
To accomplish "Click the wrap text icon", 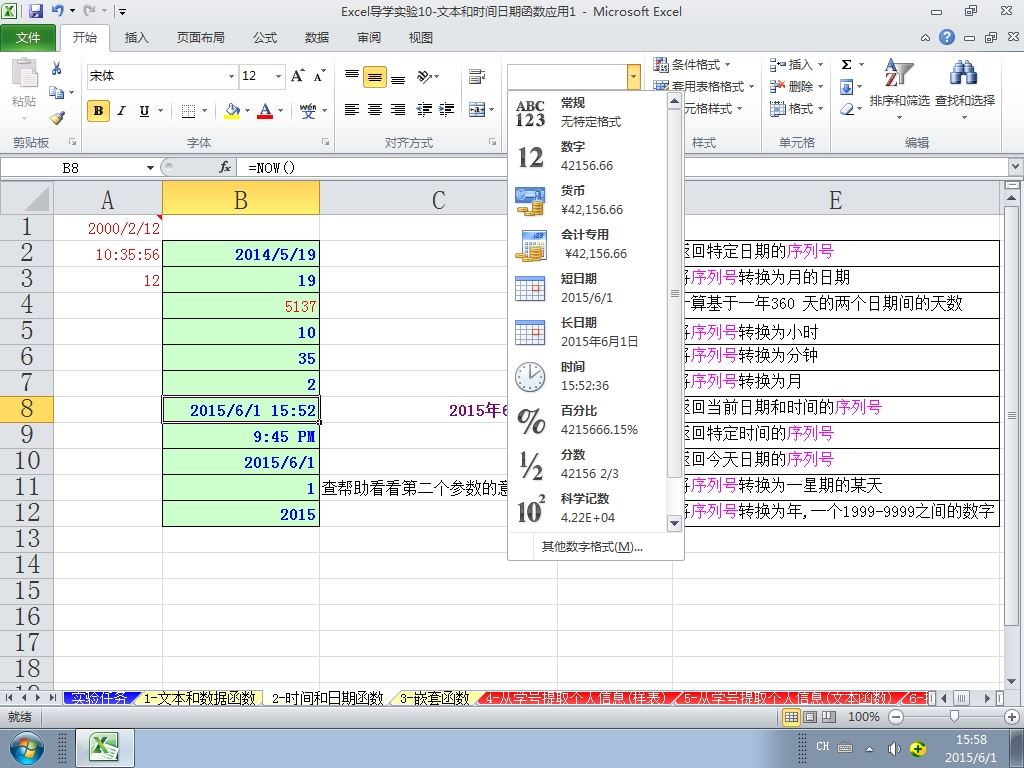I will (x=477, y=76).
